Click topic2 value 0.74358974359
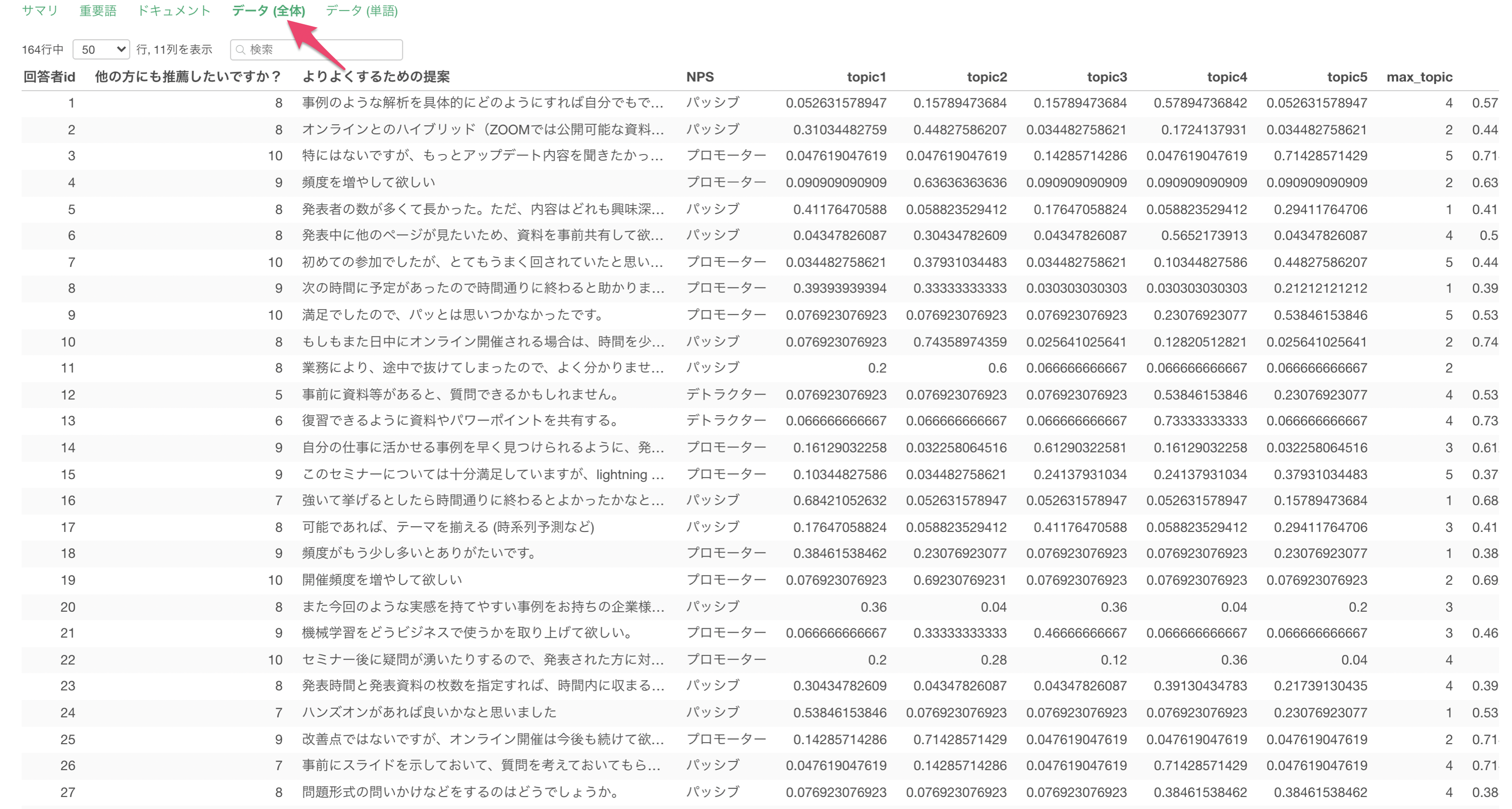 [x=960, y=342]
